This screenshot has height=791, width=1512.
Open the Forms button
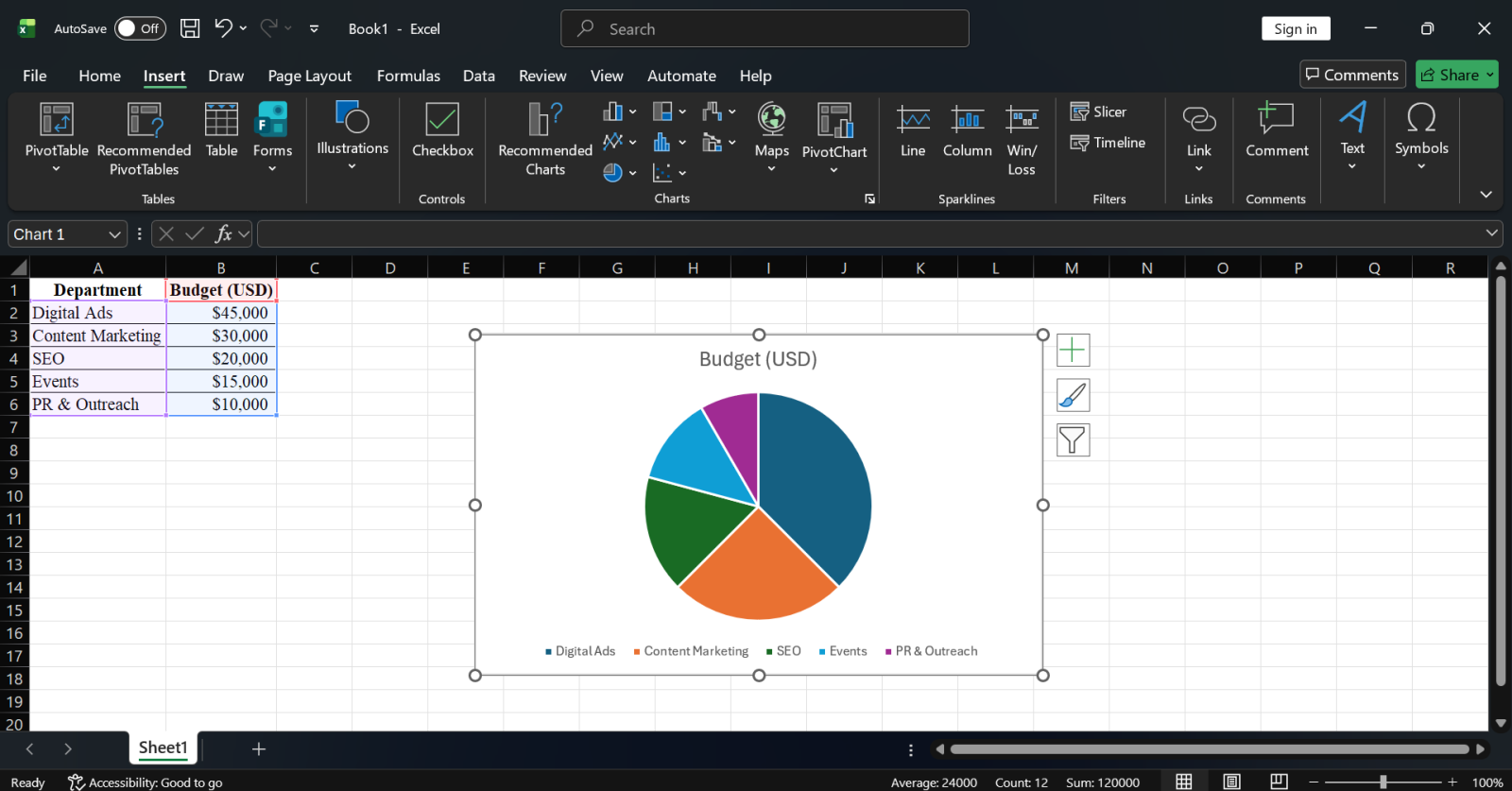[x=272, y=138]
